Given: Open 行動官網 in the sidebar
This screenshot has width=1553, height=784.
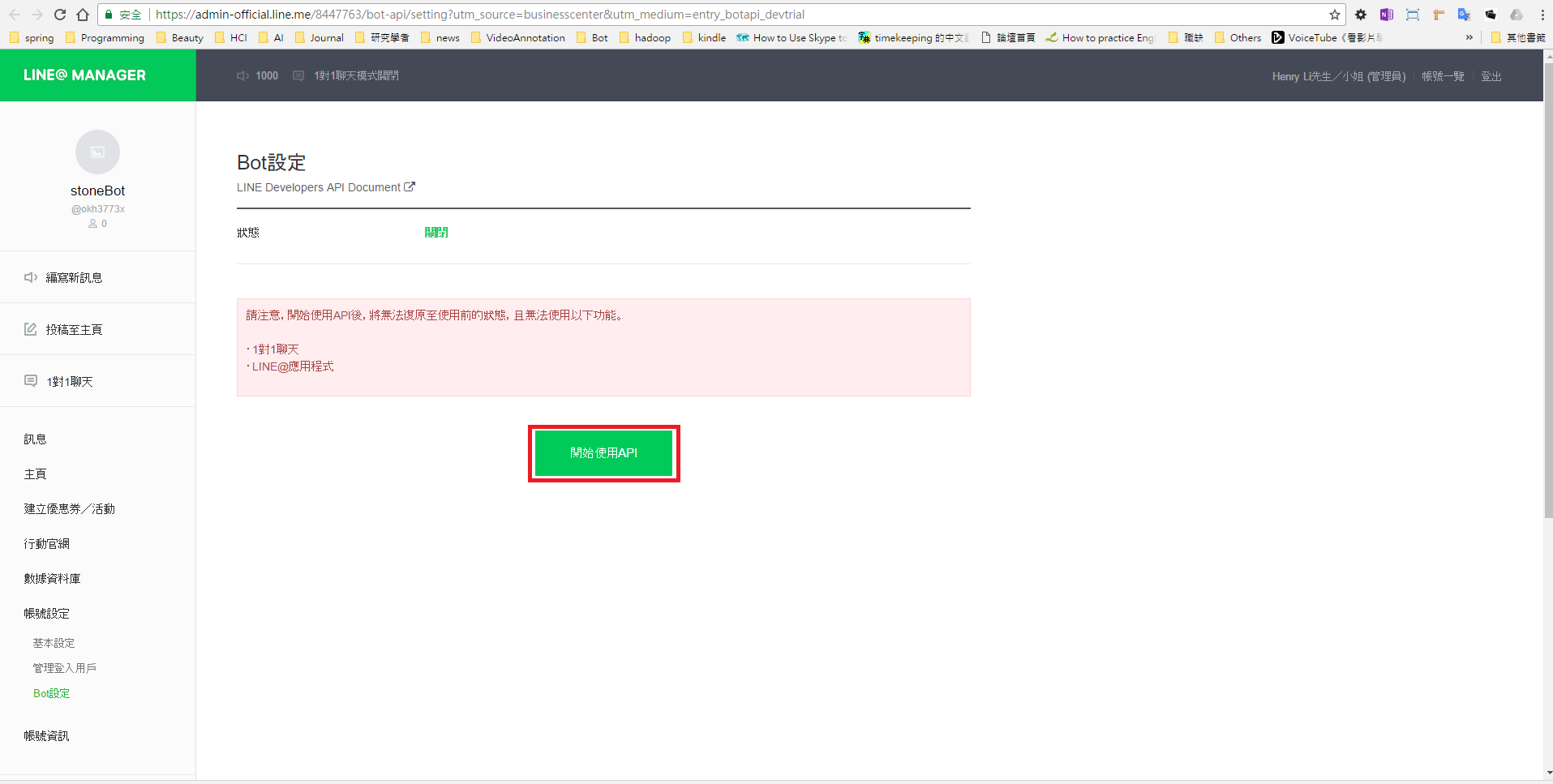Looking at the screenshot, I should [46, 543].
